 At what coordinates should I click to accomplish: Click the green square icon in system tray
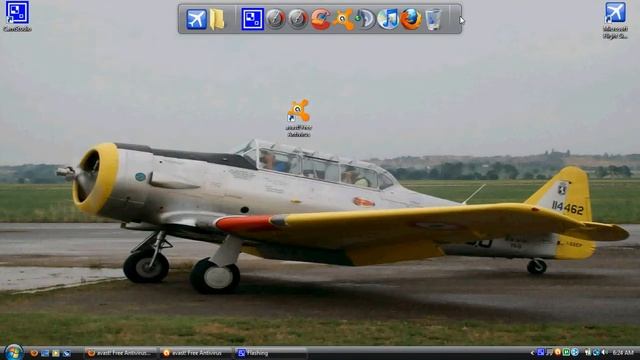point(566,352)
